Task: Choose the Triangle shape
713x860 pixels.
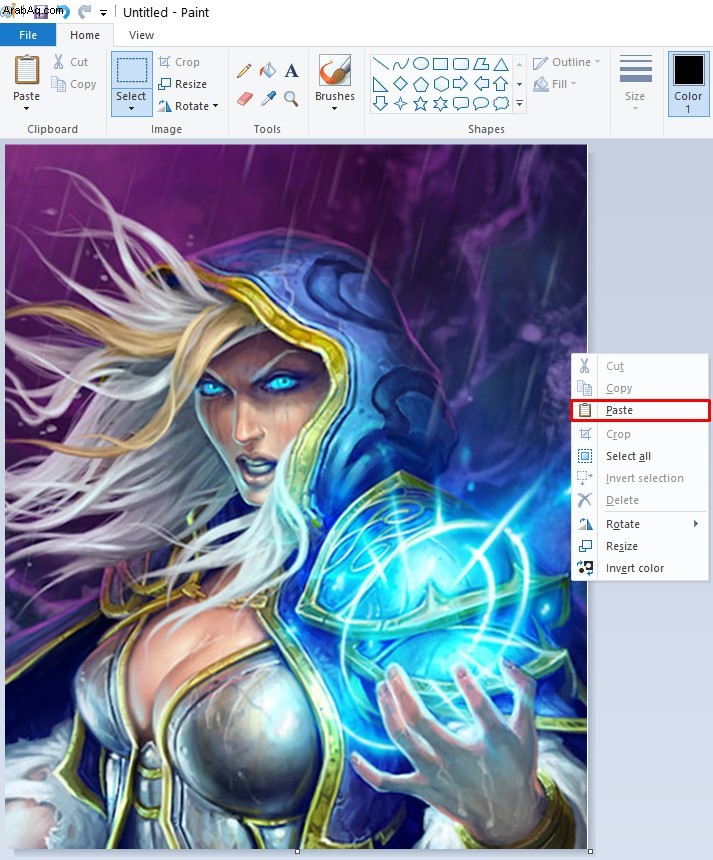Action: click(501, 64)
